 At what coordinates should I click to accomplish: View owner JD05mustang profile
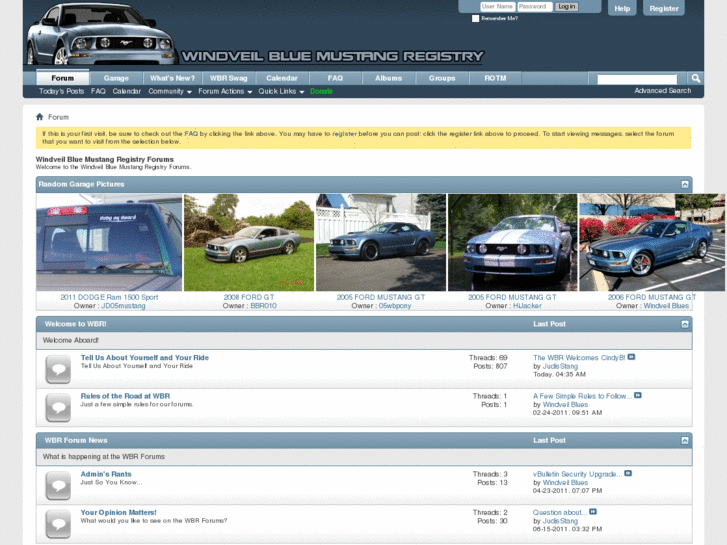point(123,306)
